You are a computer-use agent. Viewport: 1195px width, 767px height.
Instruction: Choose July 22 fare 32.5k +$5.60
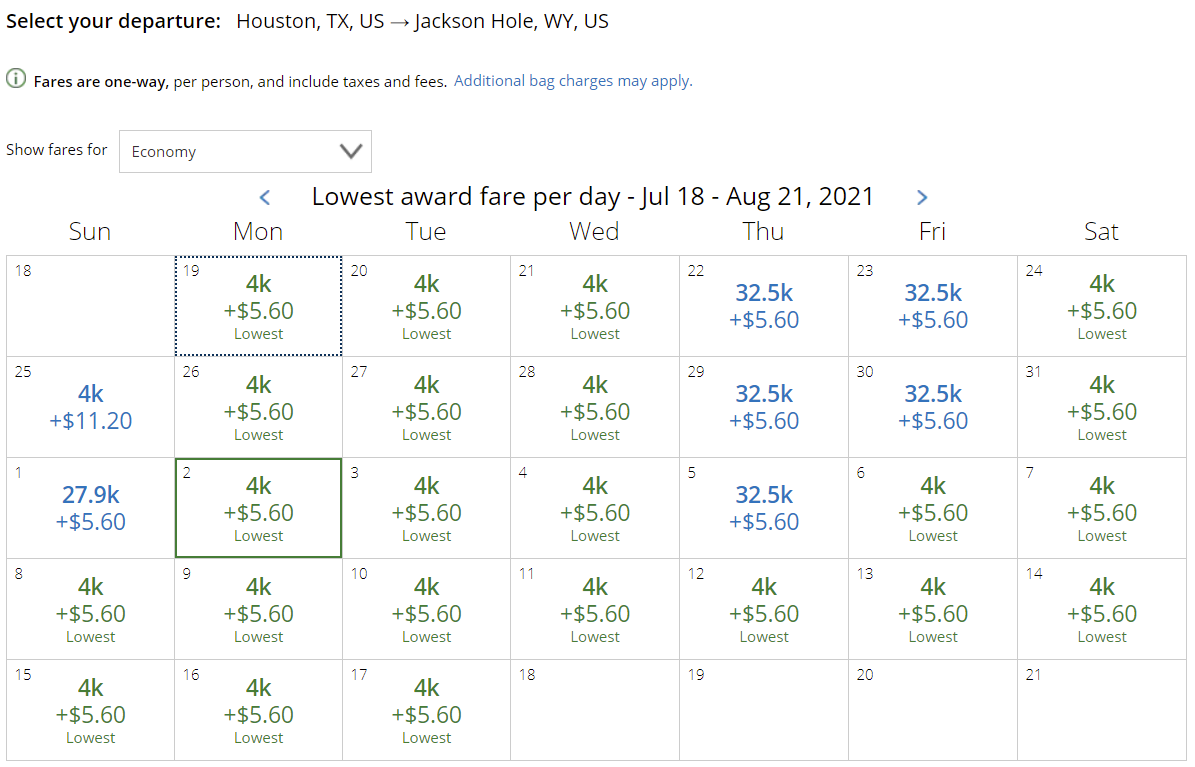click(x=764, y=306)
